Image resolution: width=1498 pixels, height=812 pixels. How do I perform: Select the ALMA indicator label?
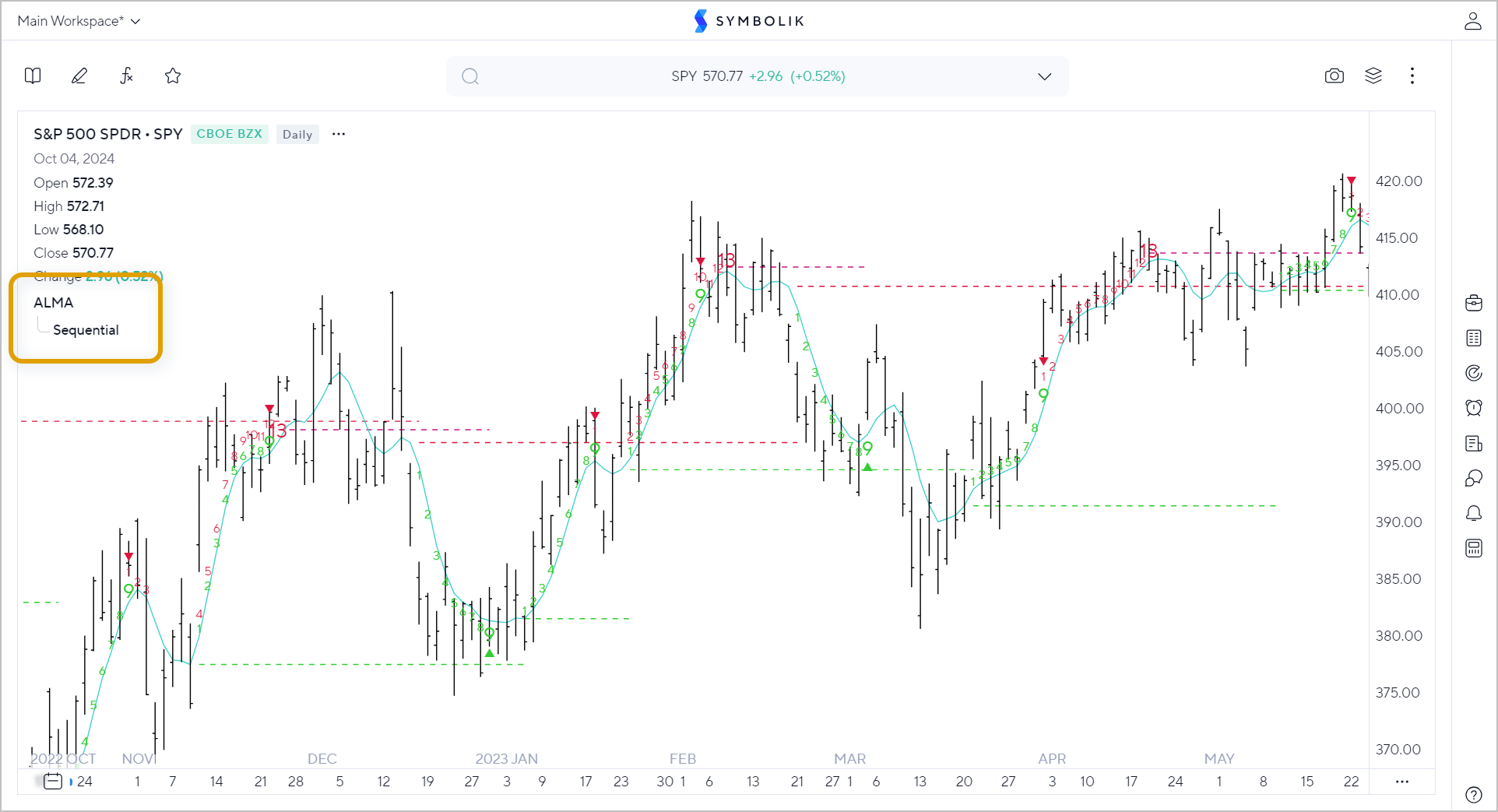[x=54, y=303]
